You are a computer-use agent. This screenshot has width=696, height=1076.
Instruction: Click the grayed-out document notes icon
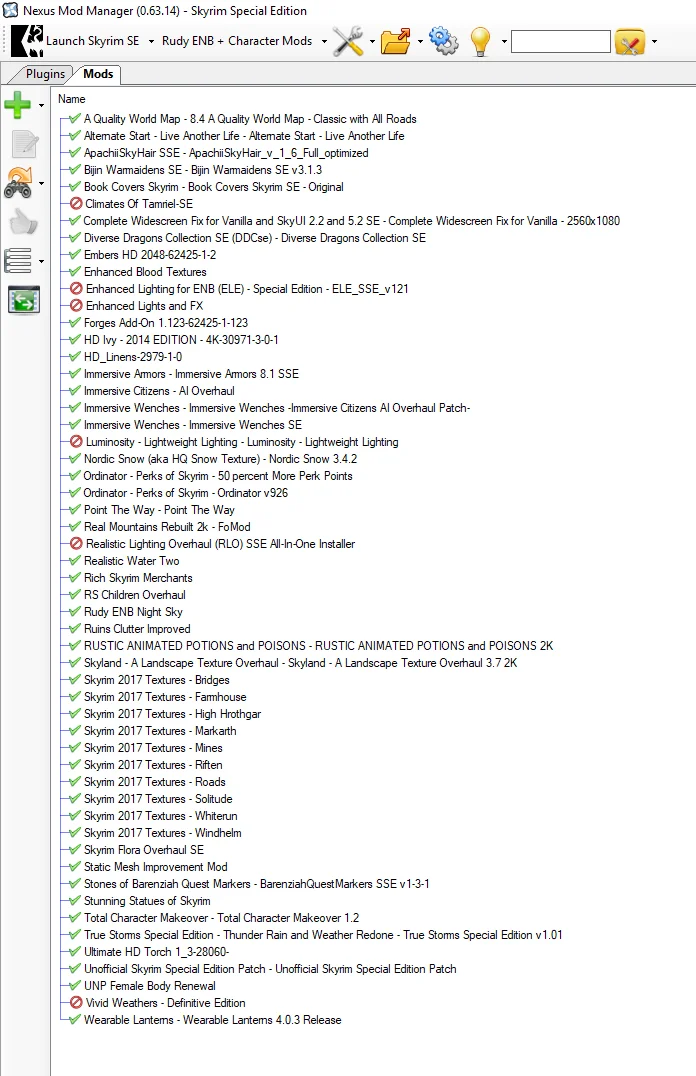(x=25, y=144)
